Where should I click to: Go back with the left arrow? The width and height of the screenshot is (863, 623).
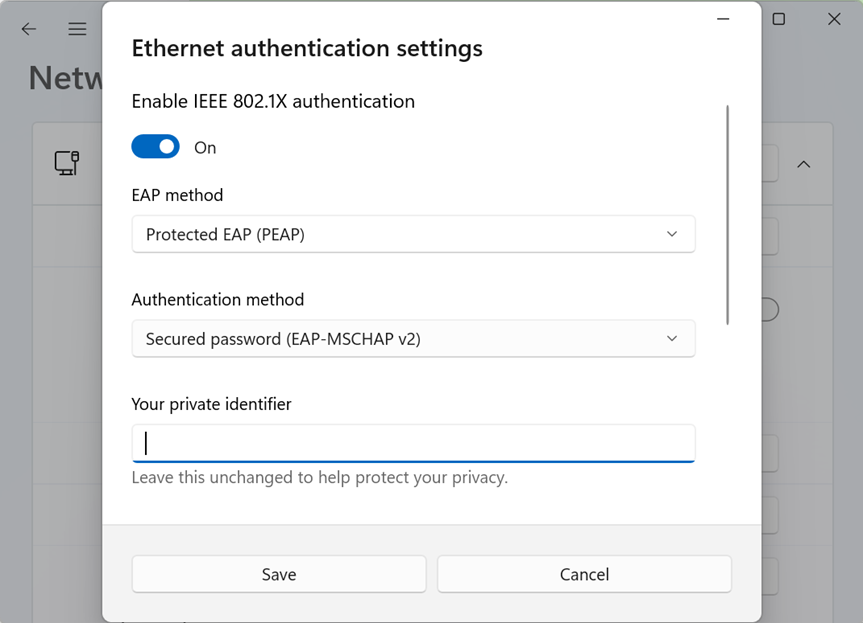coord(29,29)
